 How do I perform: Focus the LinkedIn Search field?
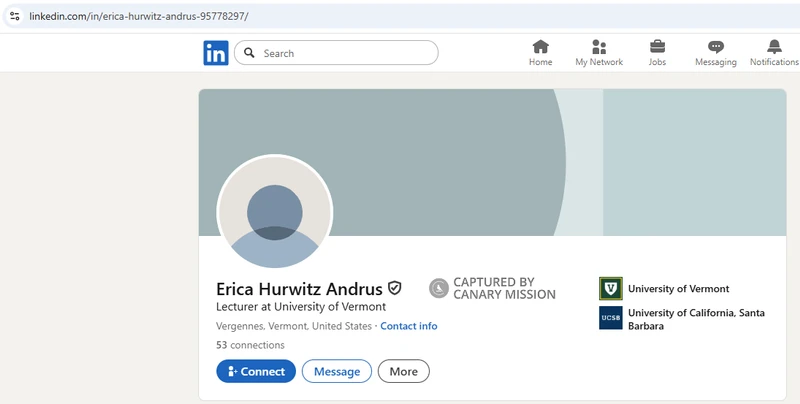[x=336, y=53]
